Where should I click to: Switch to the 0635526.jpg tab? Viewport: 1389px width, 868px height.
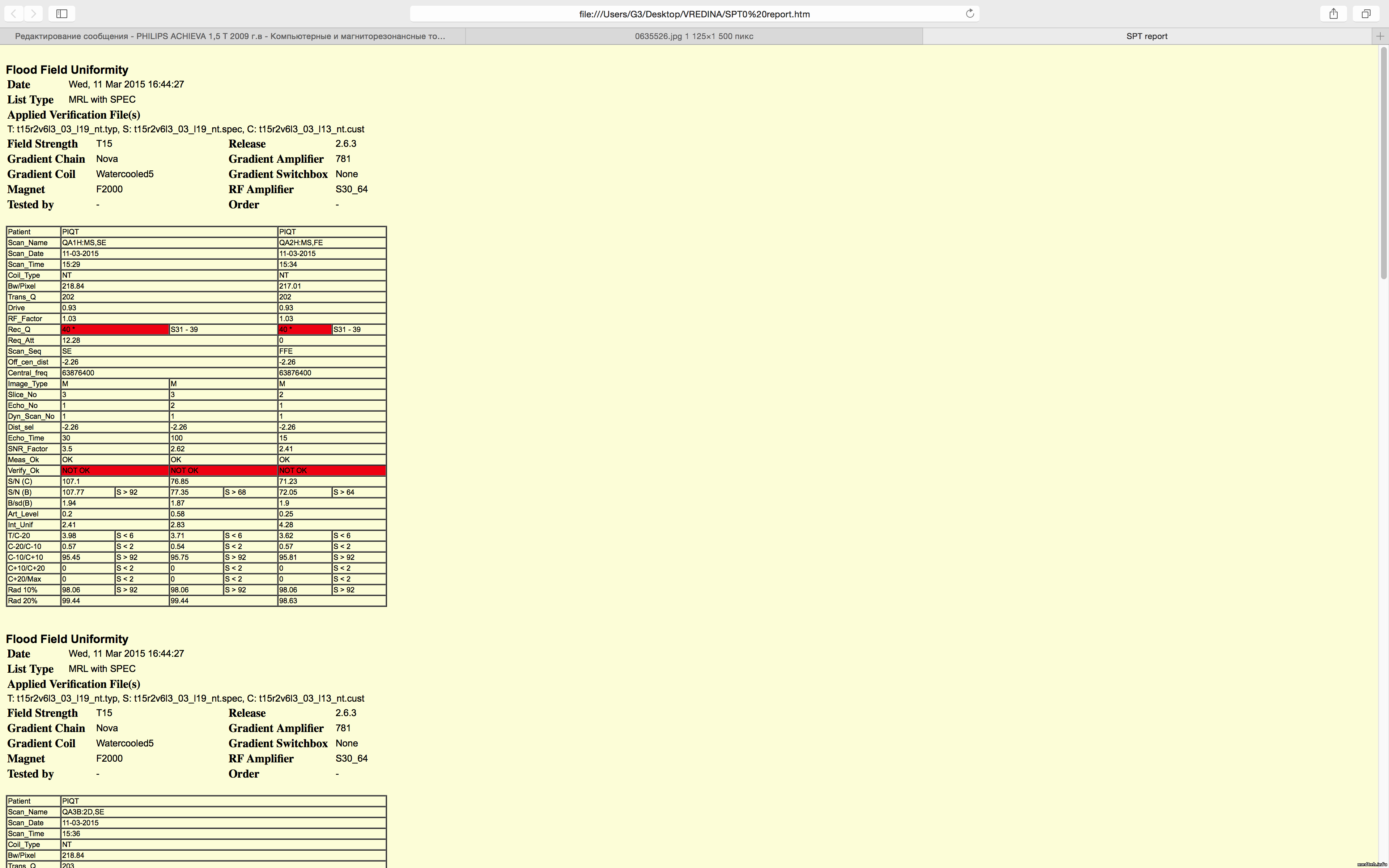tap(693, 36)
